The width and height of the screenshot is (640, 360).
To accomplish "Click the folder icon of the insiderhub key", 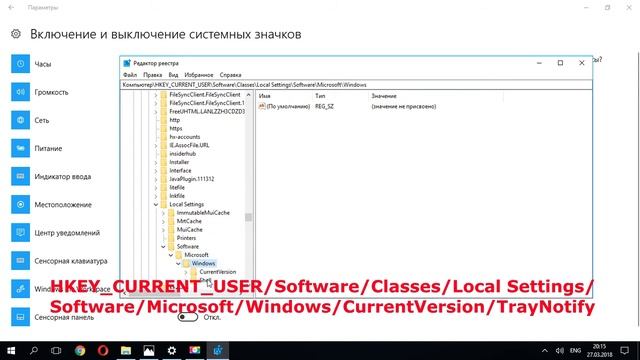I will (x=164, y=153).
